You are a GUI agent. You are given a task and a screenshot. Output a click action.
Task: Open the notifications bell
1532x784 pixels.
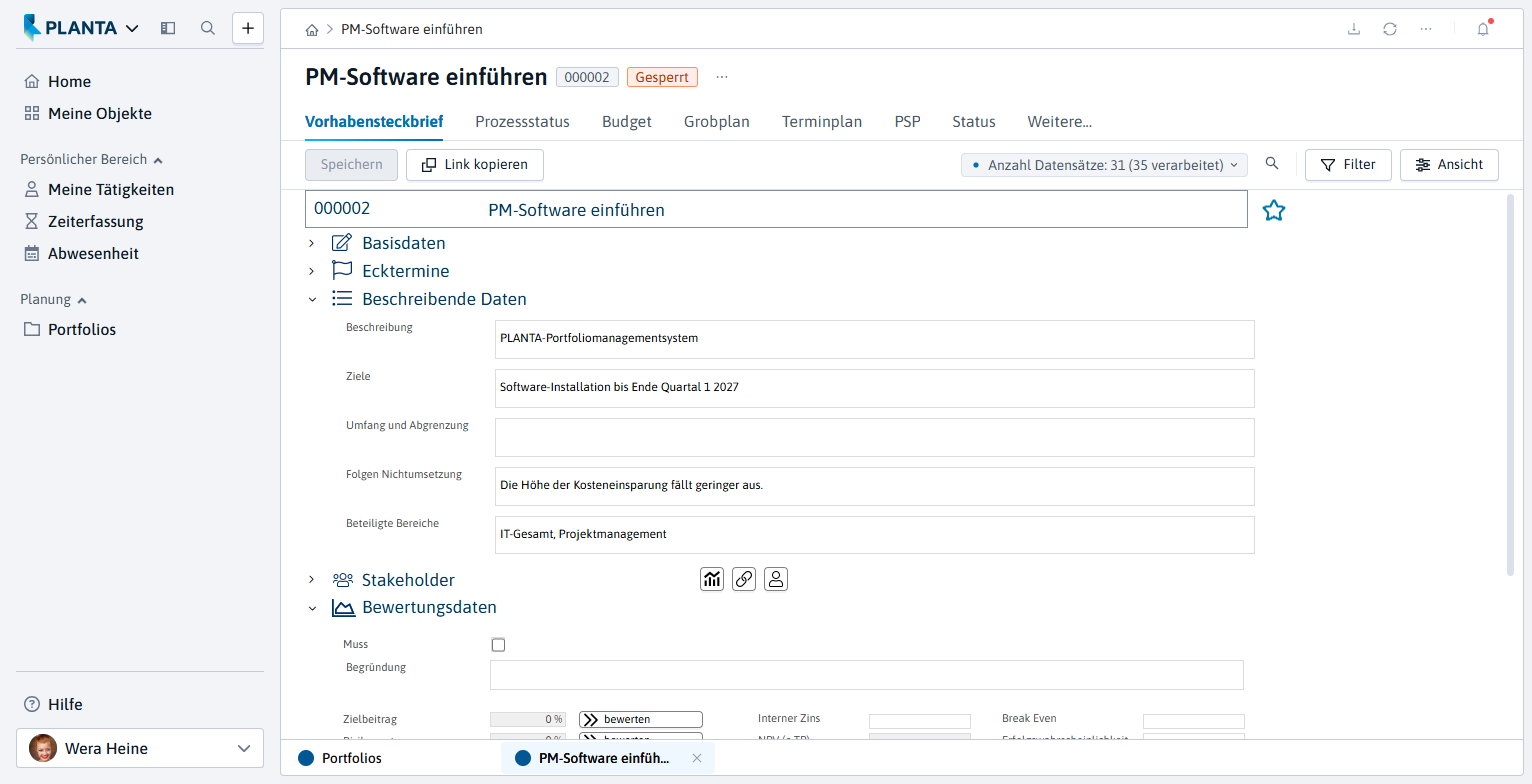pyautogui.click(x=1483, y=29)
